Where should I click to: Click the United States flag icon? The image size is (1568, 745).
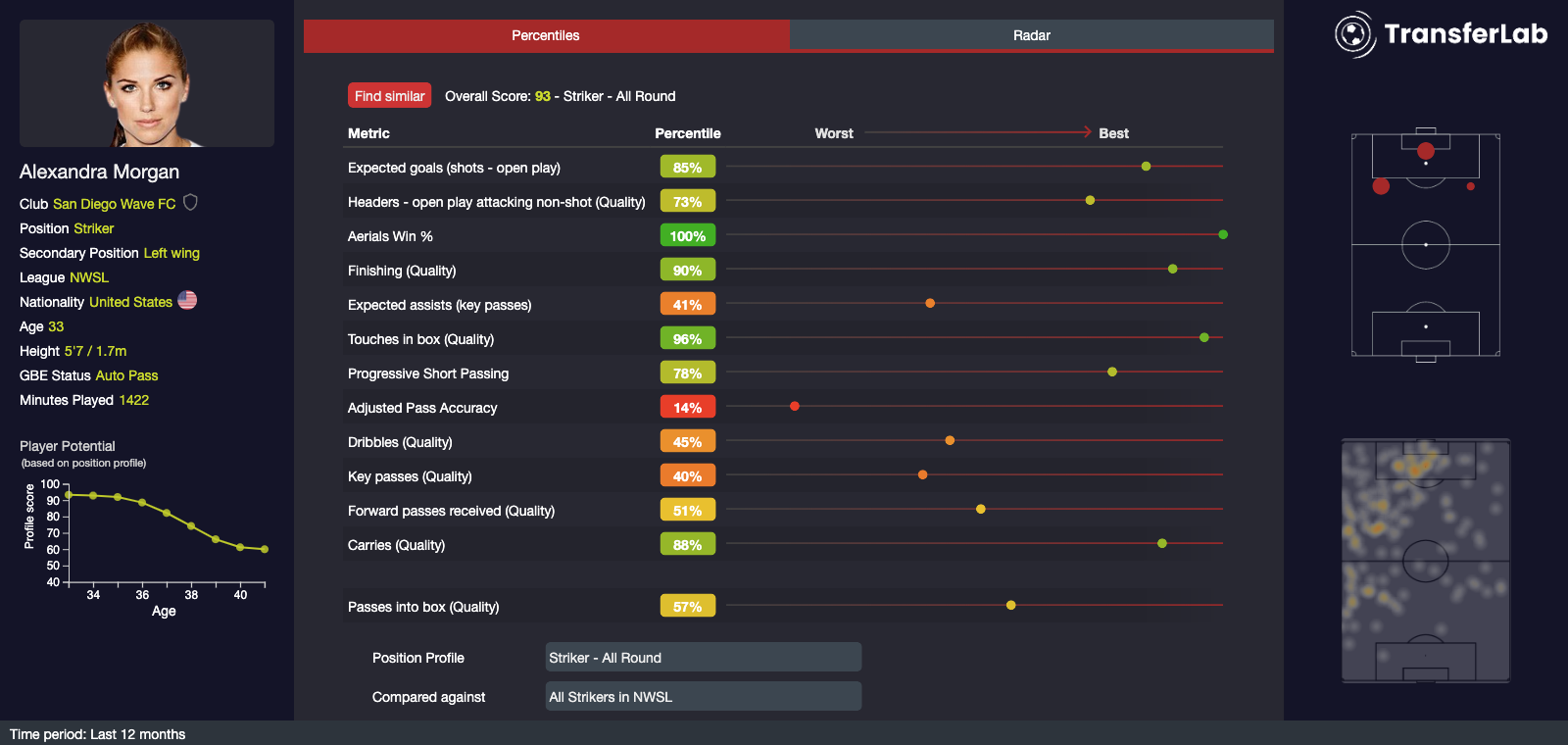(187, 301)
